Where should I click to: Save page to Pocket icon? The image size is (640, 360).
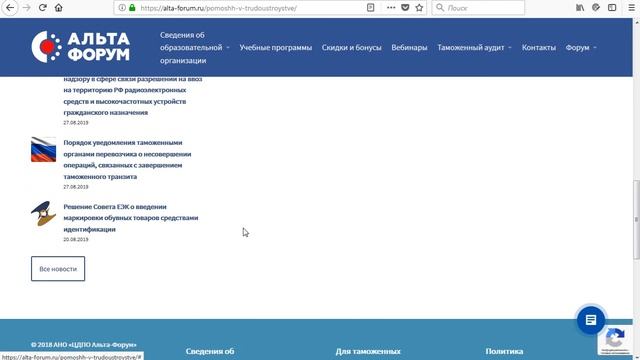(x=405, y=8)
